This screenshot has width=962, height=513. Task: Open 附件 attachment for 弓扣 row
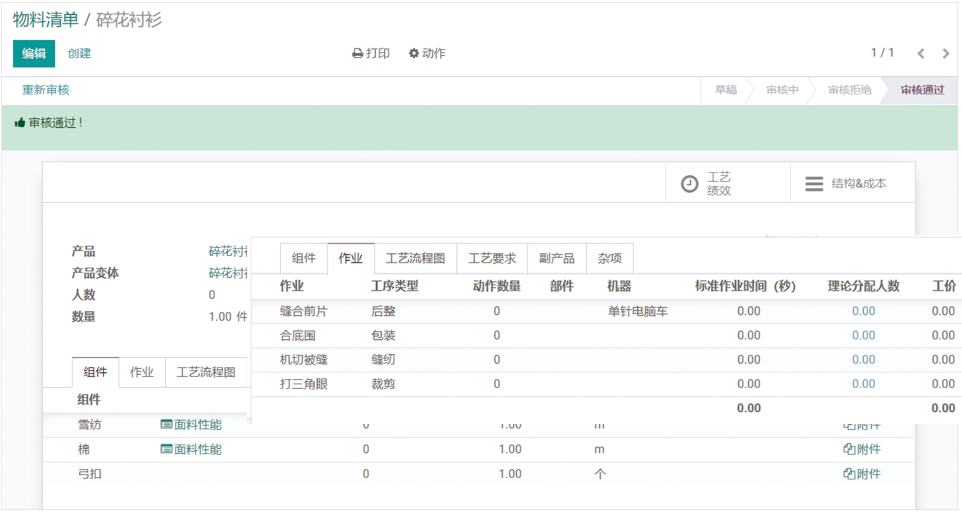click(x=862, y=474)
